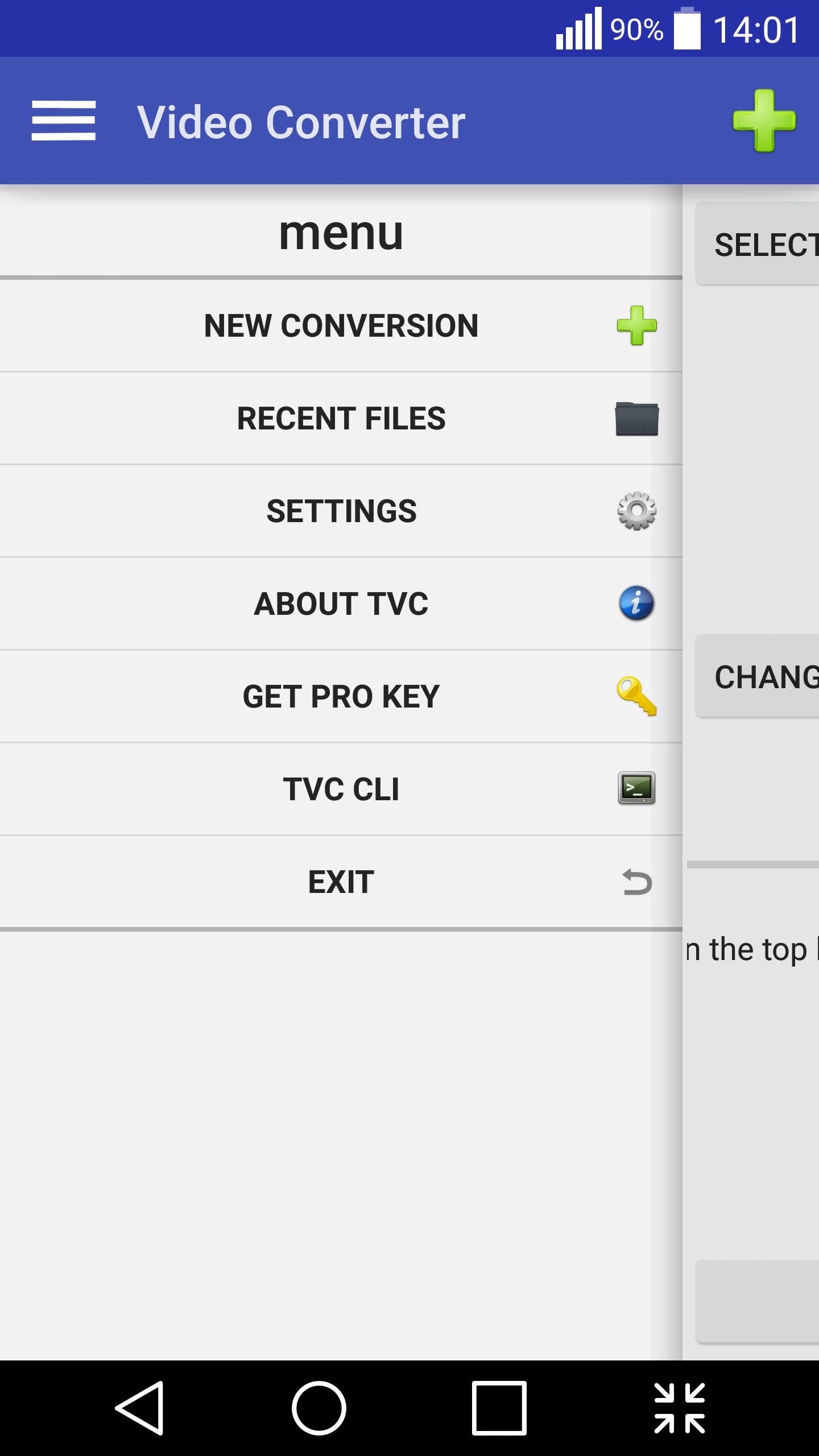Viewport: 819px width, 1456px height.
Task: Tap the hamburger menu icon
Action: tap(63, 121)
